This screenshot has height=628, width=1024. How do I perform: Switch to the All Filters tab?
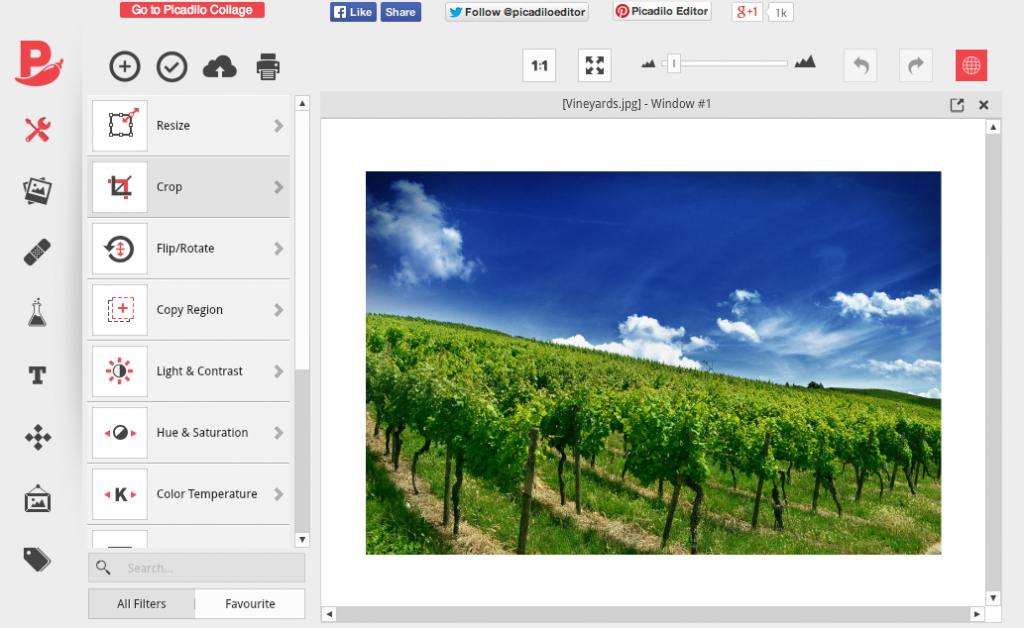coord(140,603)
